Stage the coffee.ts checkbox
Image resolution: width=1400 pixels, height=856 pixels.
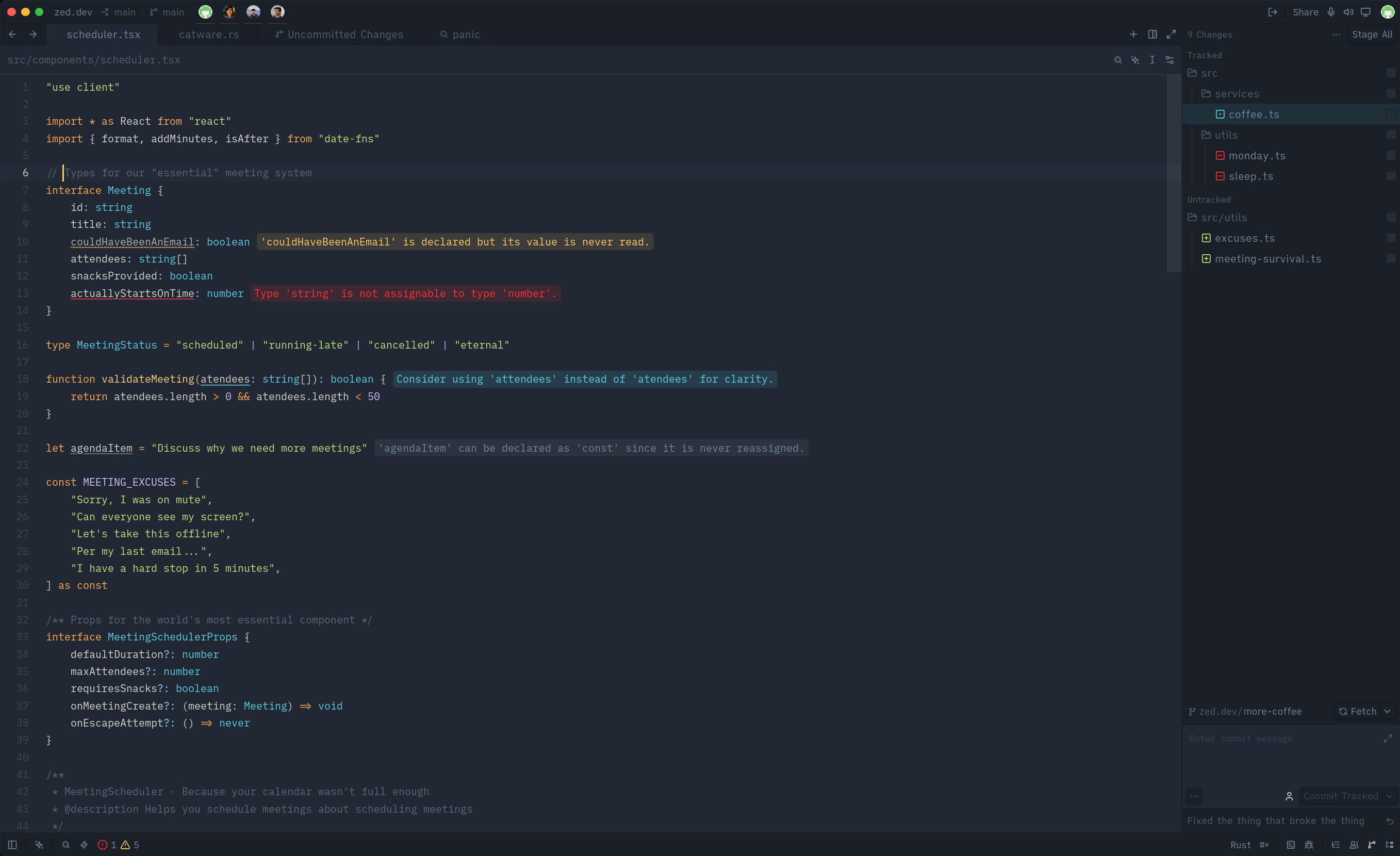pyautogui.click(x=1390, y=114)
